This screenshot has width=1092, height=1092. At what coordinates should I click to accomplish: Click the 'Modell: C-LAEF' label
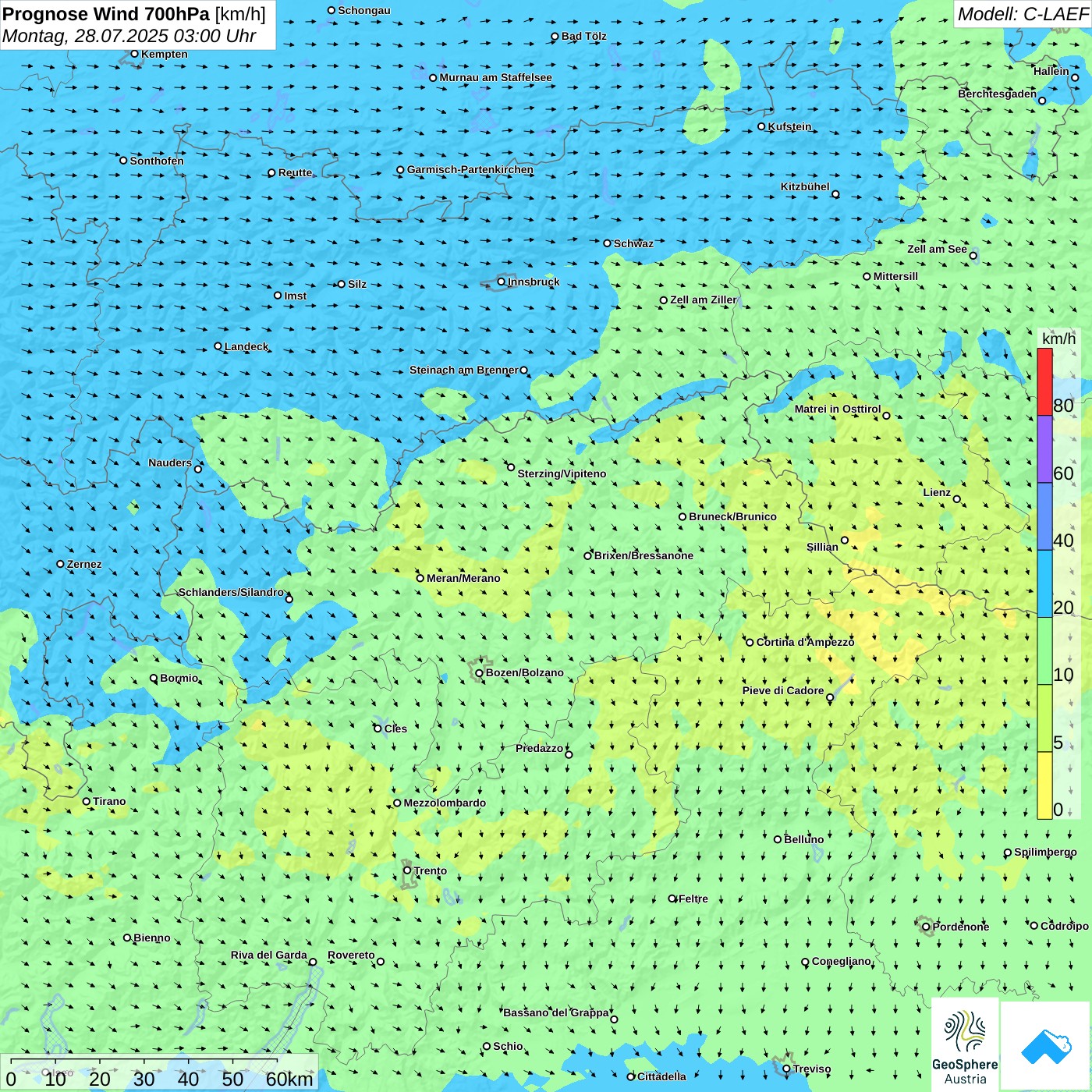[1023, 14]
